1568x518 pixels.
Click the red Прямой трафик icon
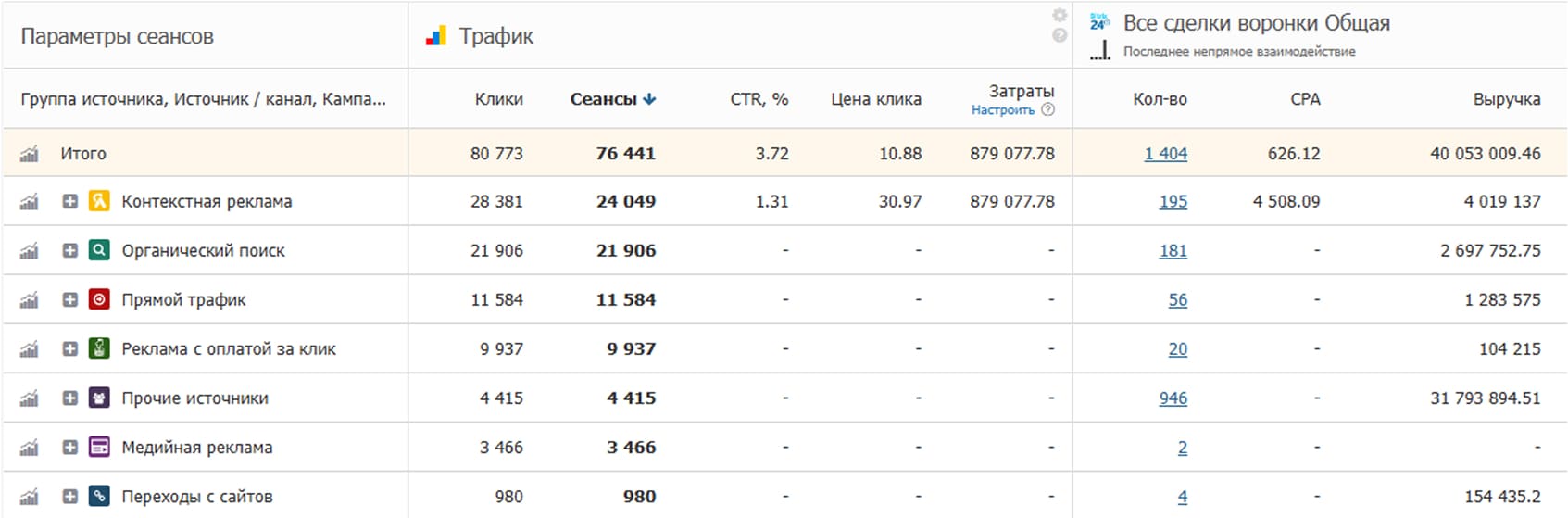point(99,299)
